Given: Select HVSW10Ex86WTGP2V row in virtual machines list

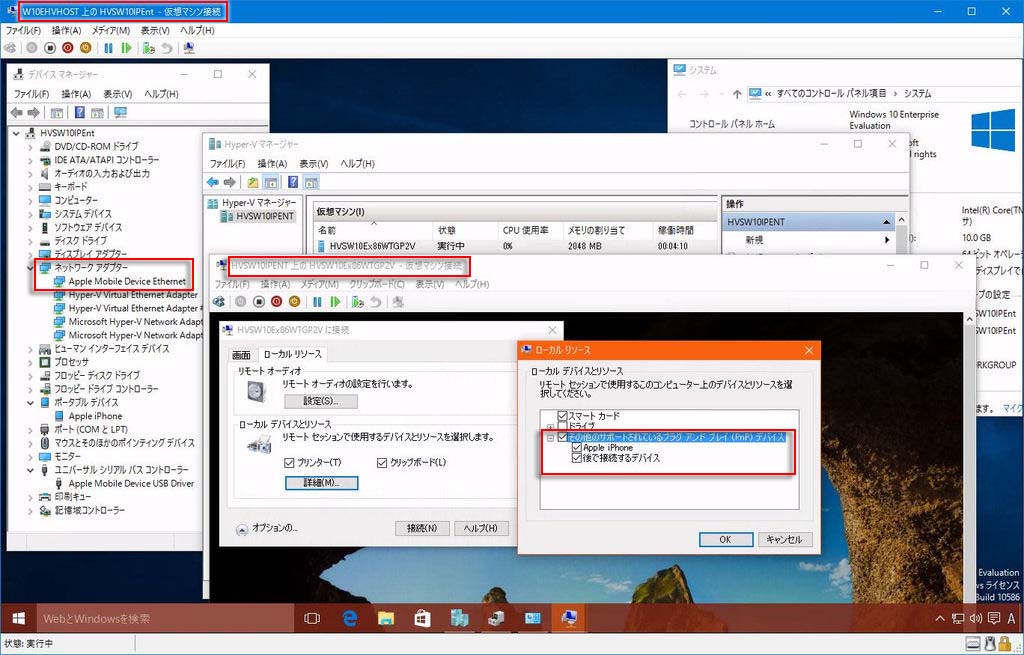Looking at the screenshot, I should (515, 246).
